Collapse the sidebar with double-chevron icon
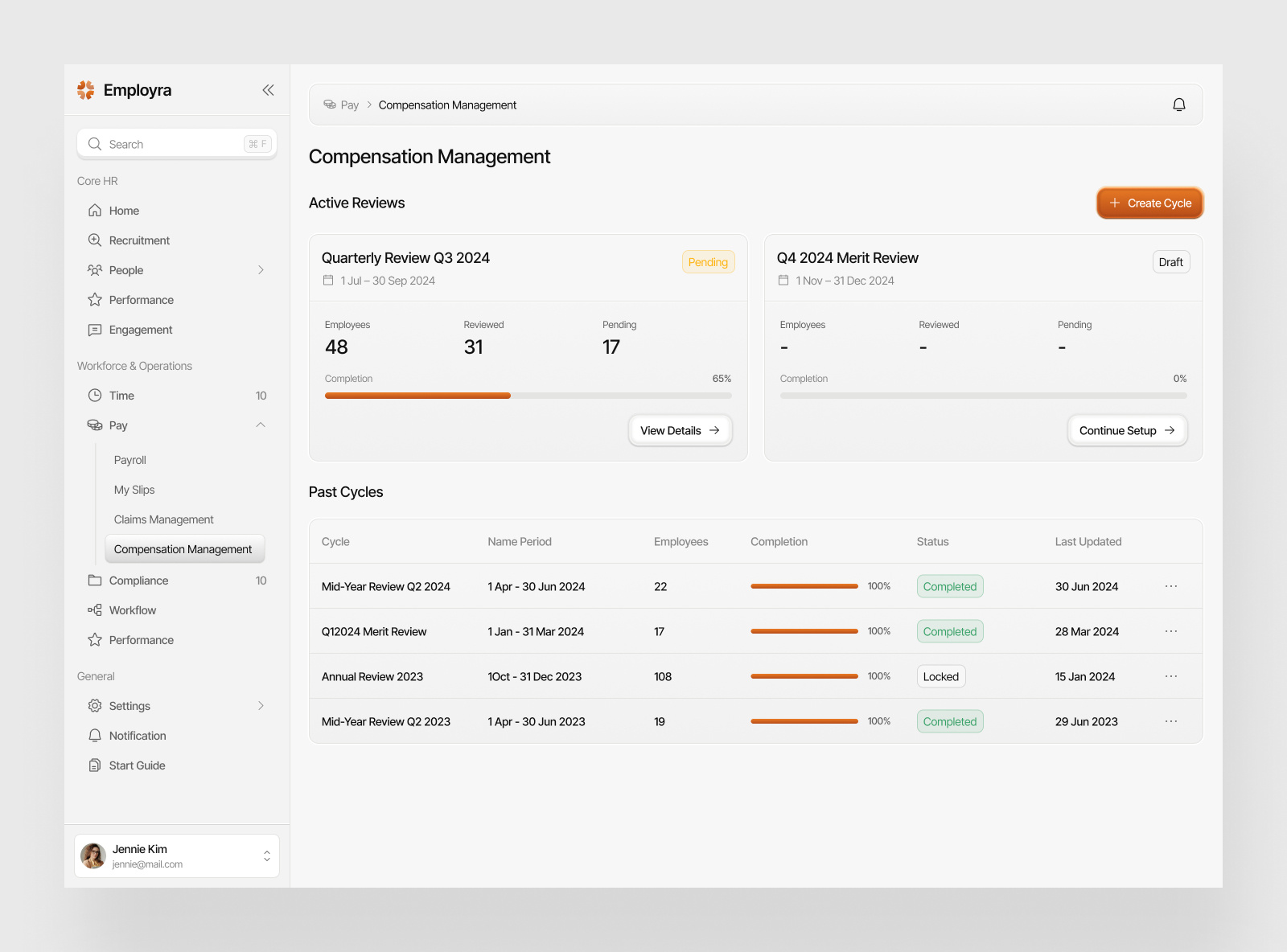 pos(268,90)
